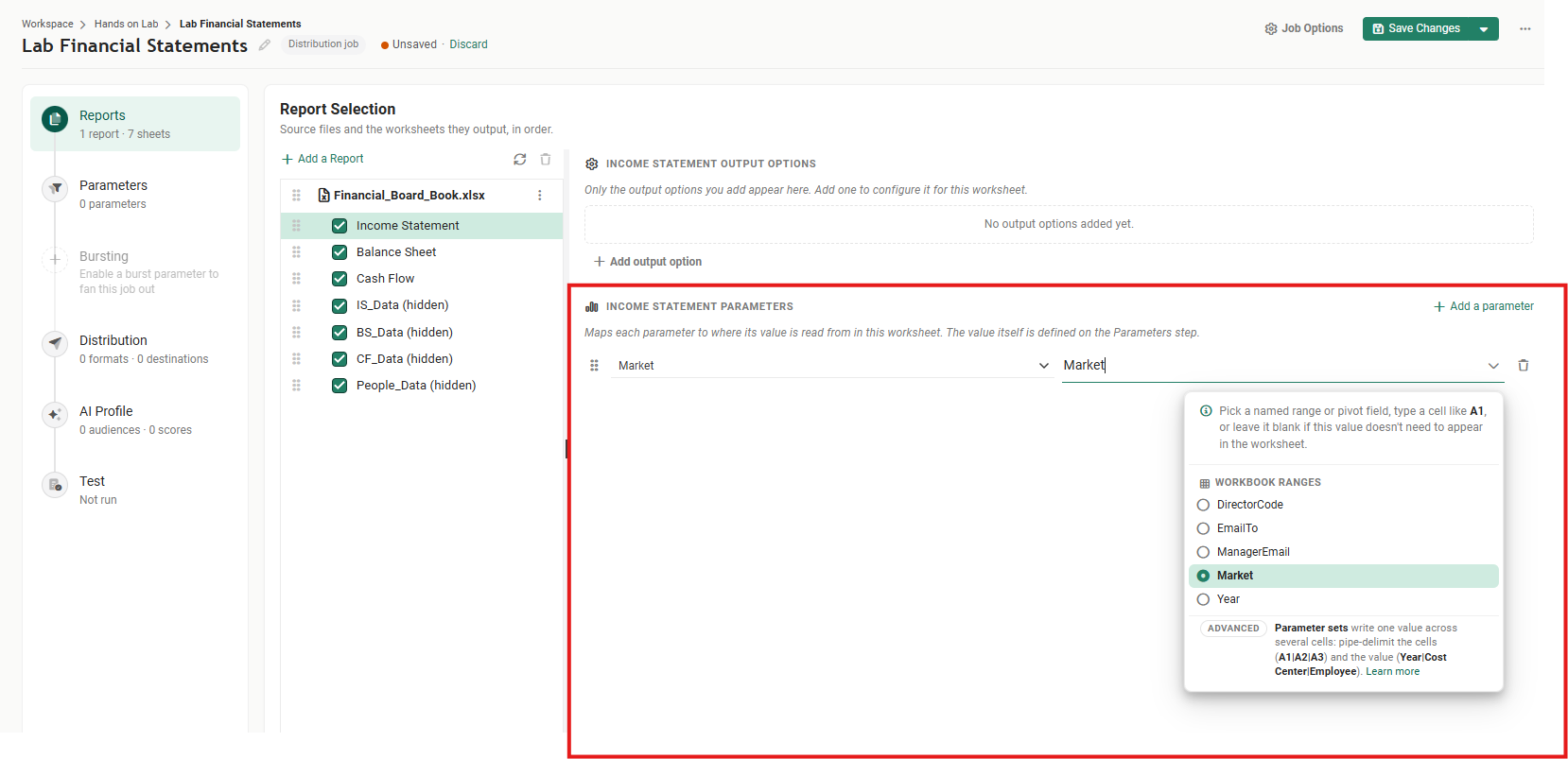The image size is (1568, 759).
Task: Delete selected report with trash icon
Action: coord(546,159)
